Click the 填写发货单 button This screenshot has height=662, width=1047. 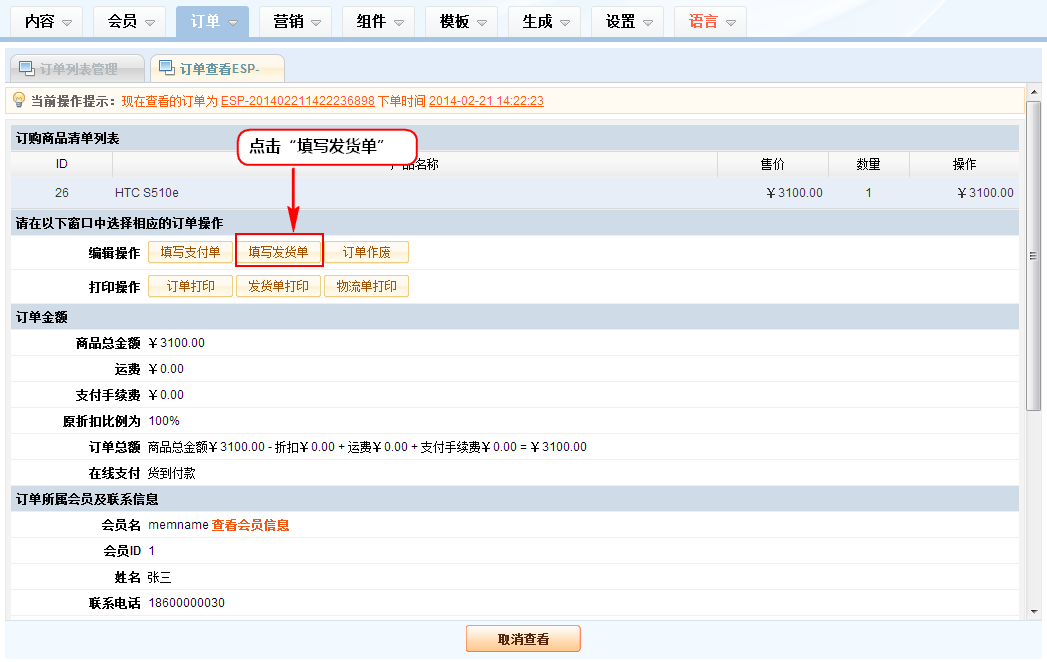[x=279, y=252]
